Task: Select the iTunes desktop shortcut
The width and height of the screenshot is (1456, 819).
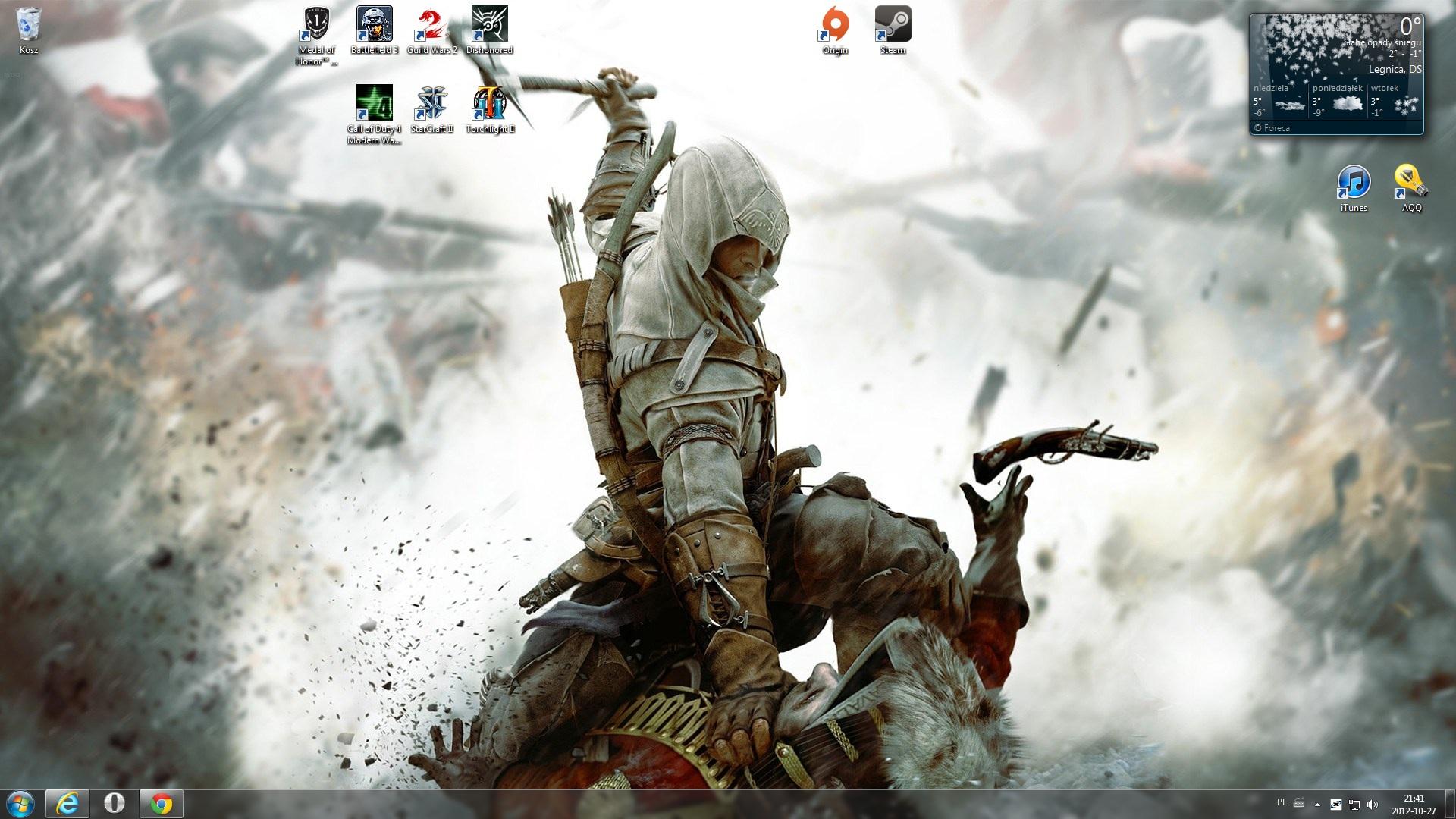Action: click(1354, 188)
